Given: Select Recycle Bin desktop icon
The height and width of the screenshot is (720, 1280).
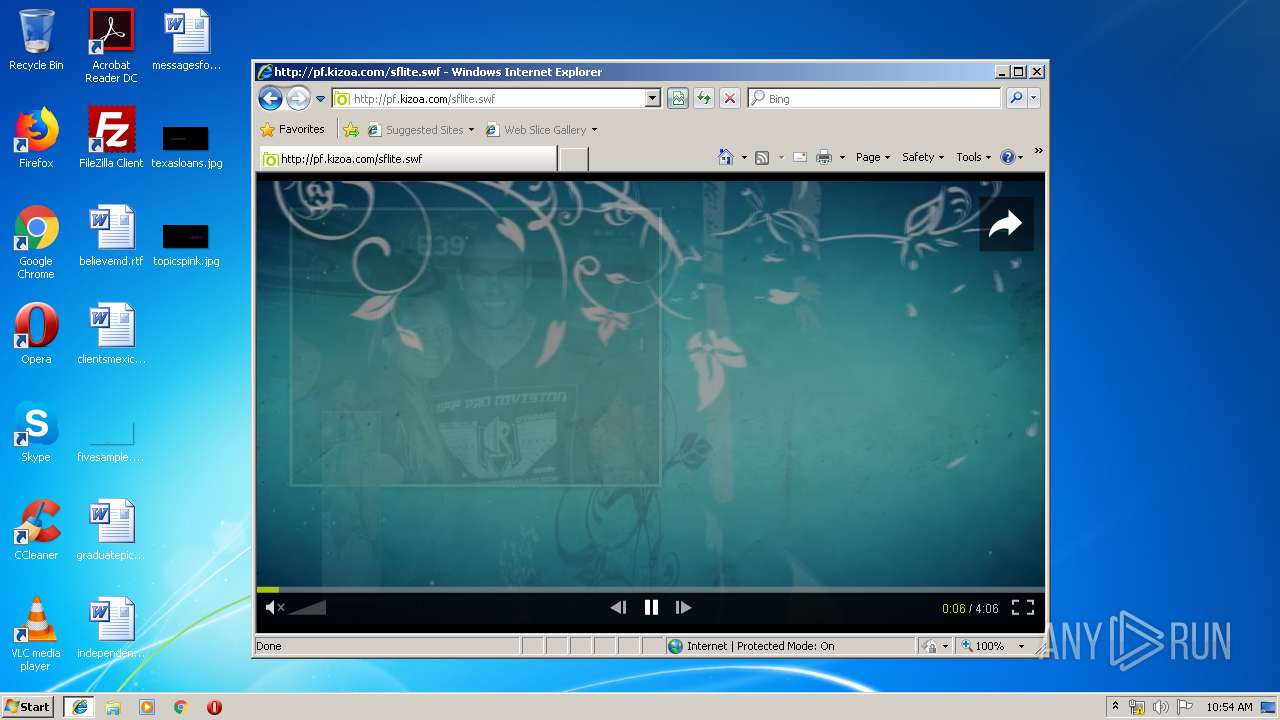Looking at the screenshot, I should pos(36,40).
